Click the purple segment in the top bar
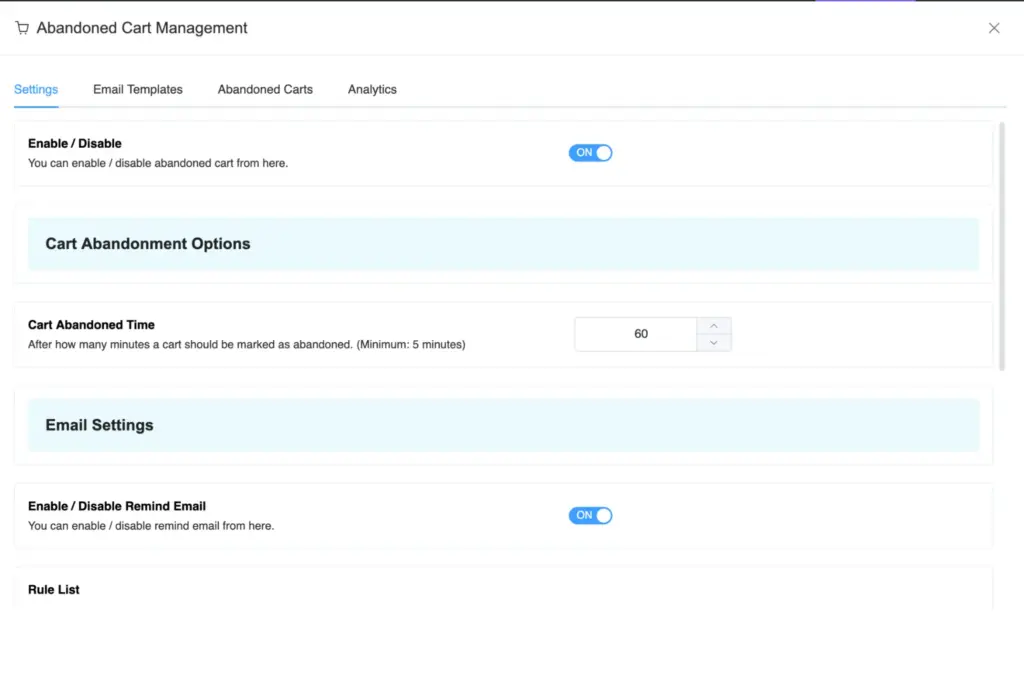This screenshot has width=1024, height=682. pos(865,2)
